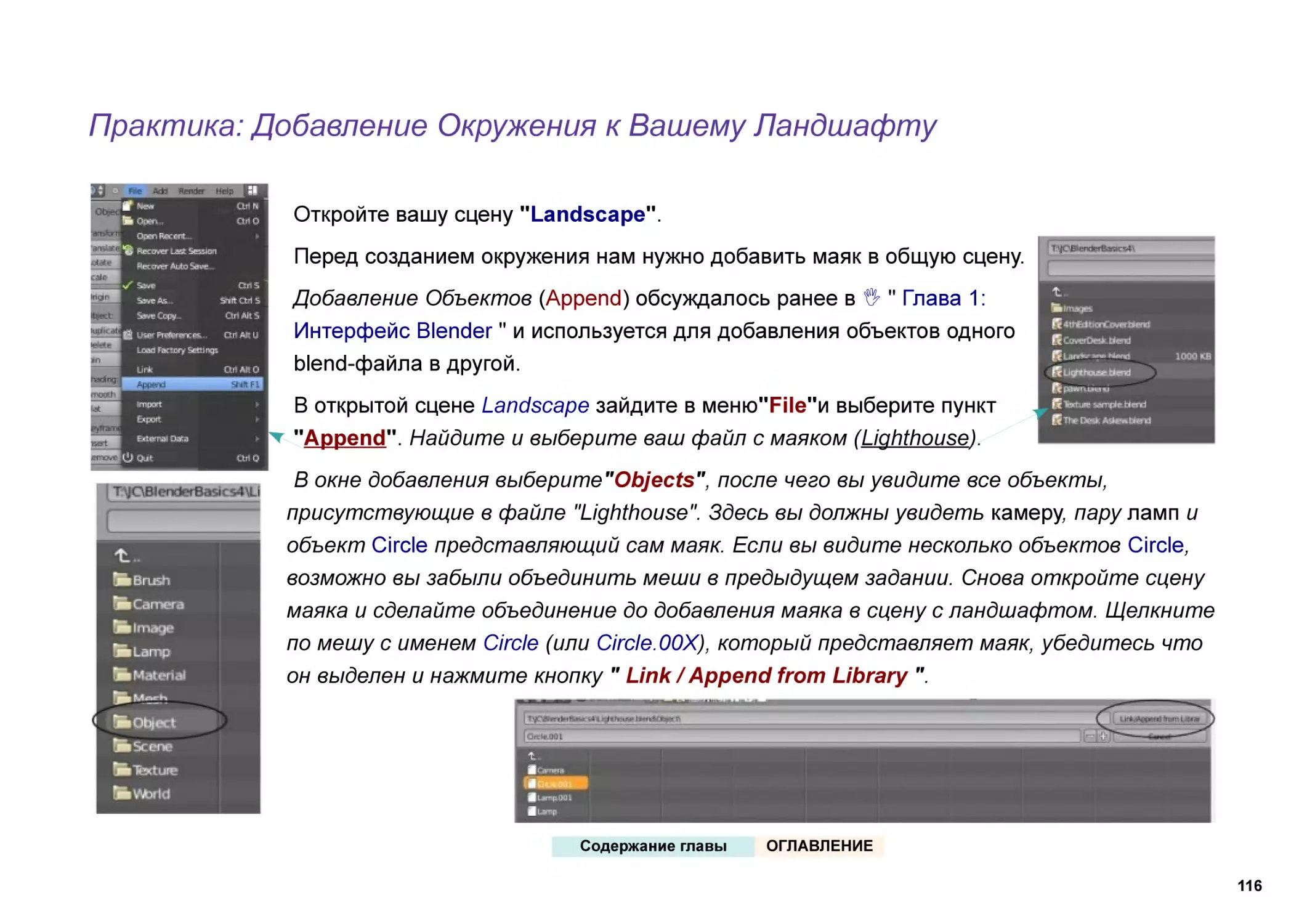The width and height of the screenshot is (1307, 924).
Task: Click the empty filename field under BlenderBasics4\Li path
Action: click(184, 521)
